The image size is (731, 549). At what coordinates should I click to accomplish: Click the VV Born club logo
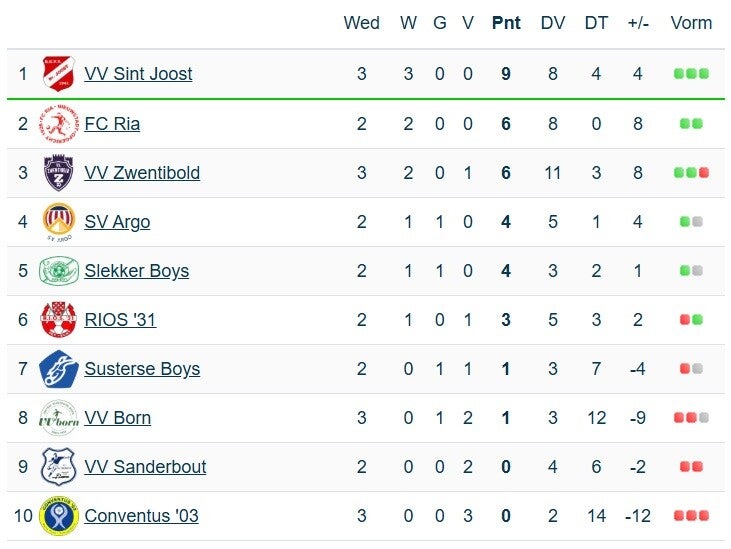tap(59, 418)
